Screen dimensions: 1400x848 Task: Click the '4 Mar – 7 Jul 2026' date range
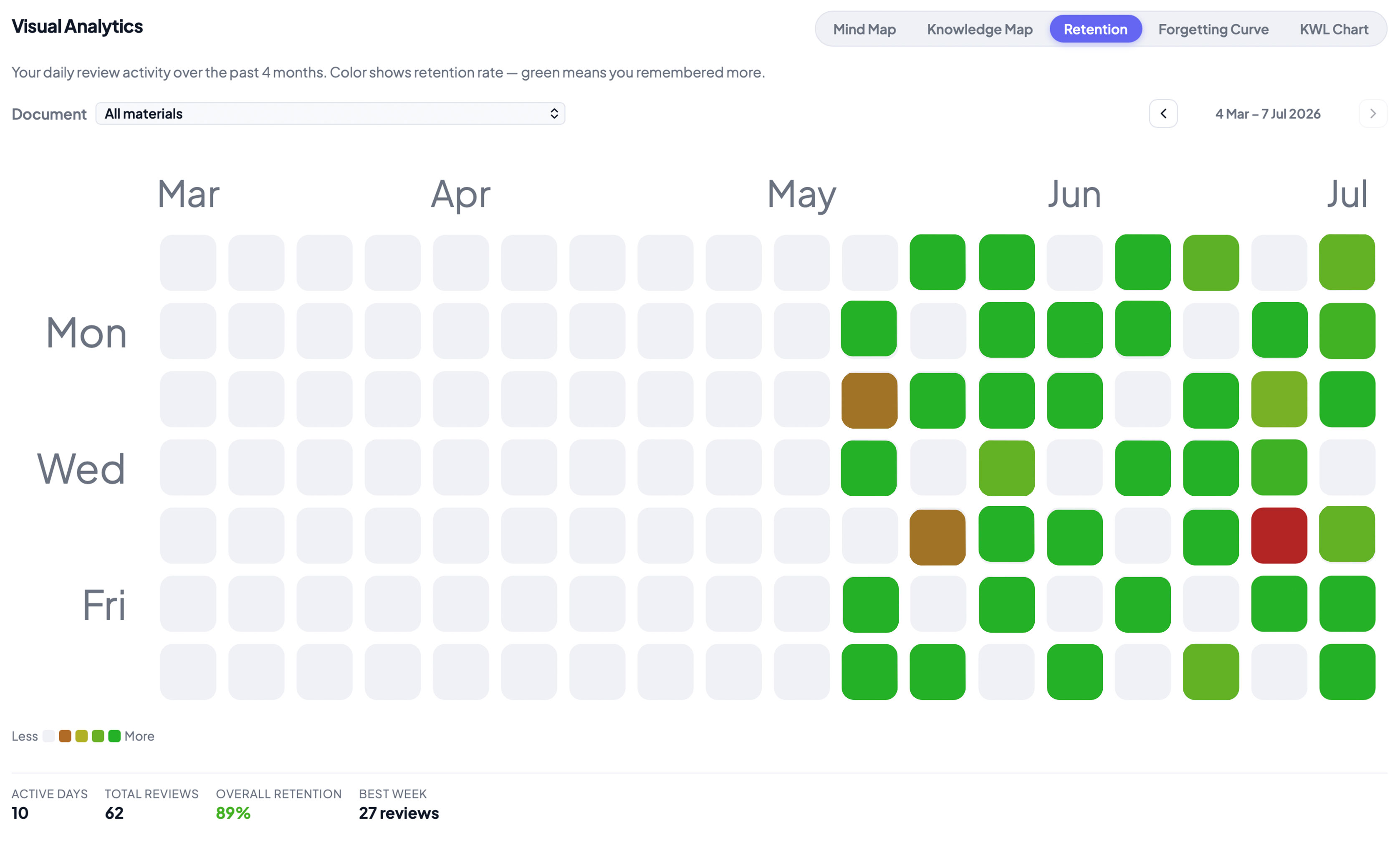[x=1268, y=114]
